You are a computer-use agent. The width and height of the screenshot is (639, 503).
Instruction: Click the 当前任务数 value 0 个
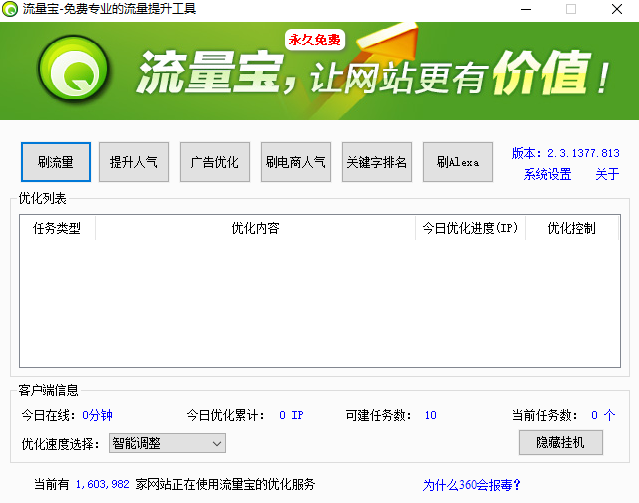coord(603,415)
